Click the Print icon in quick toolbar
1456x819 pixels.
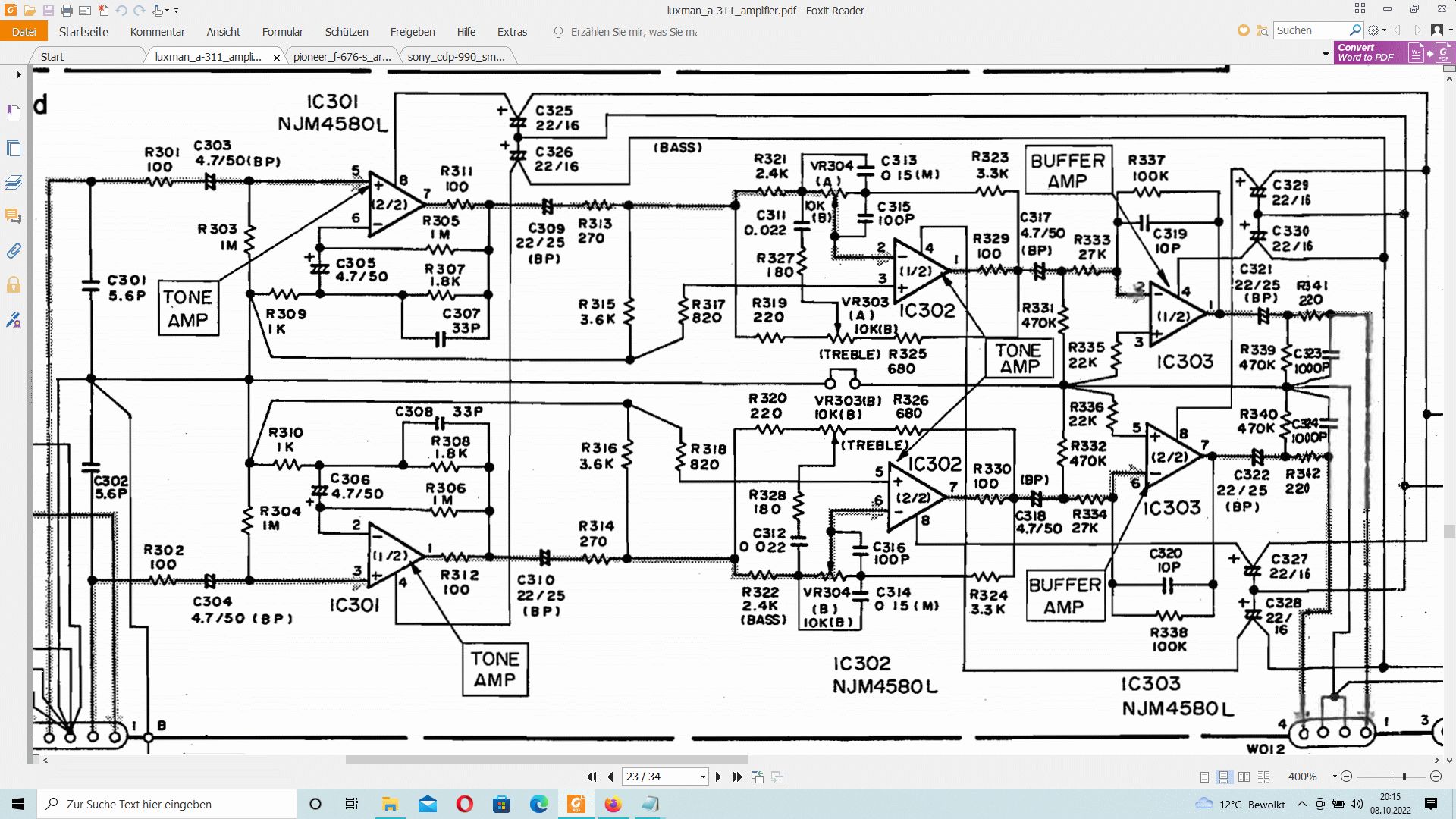coord(66,11)
